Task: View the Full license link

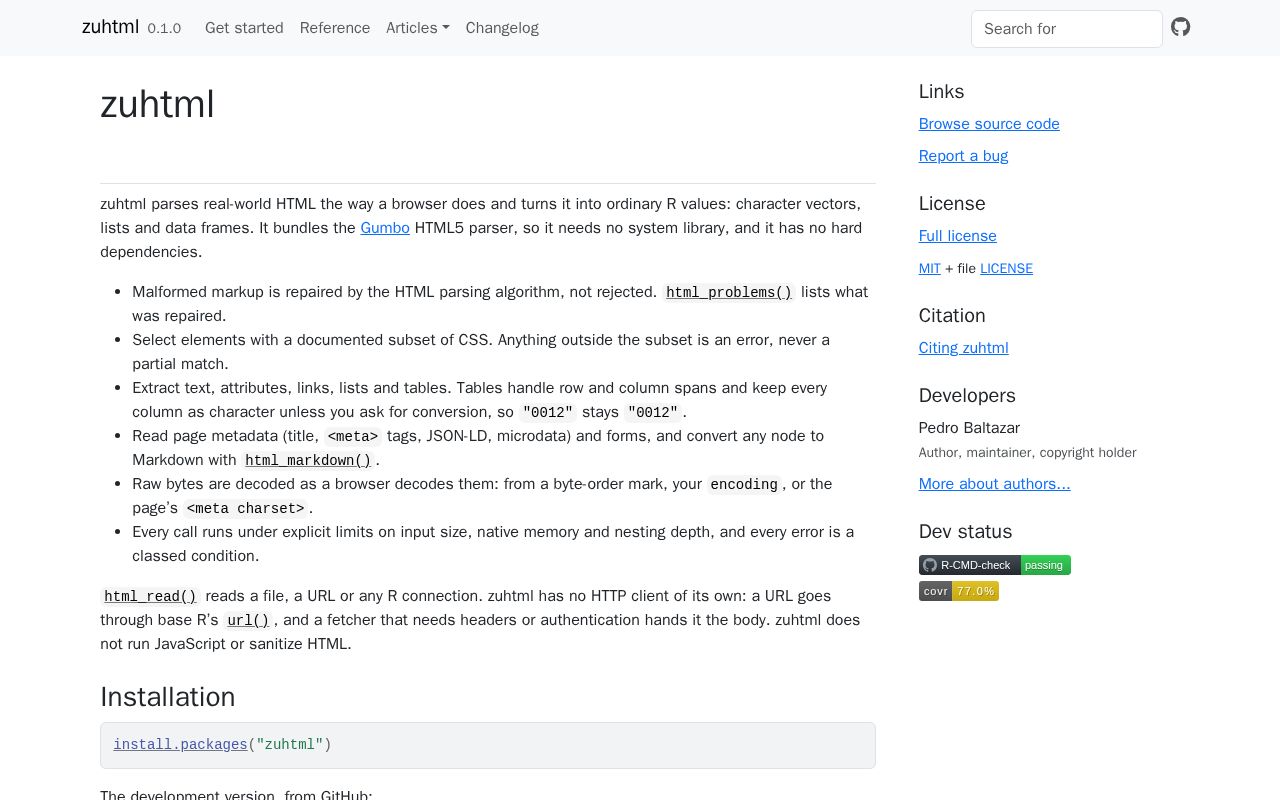Action: [x=958, y=236]
